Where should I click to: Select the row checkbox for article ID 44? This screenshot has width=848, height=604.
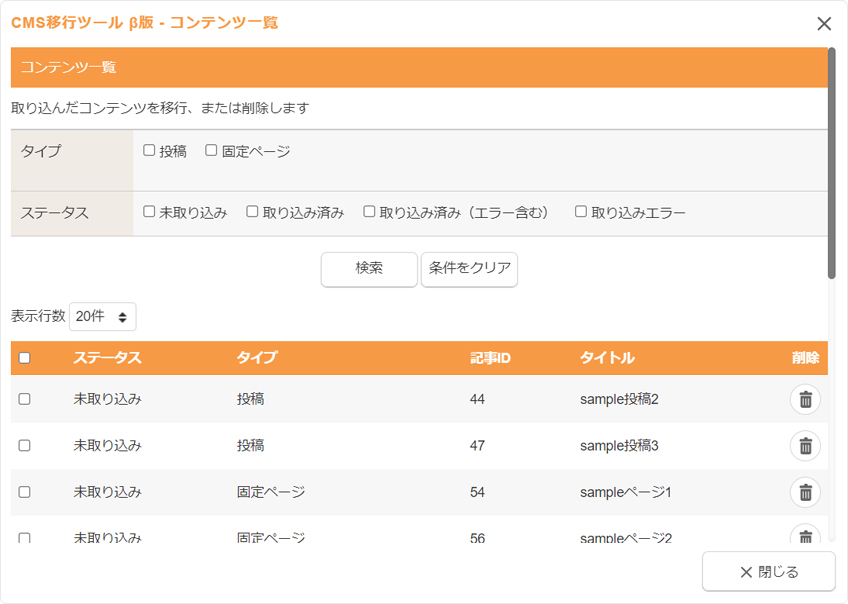click(25, 399)
